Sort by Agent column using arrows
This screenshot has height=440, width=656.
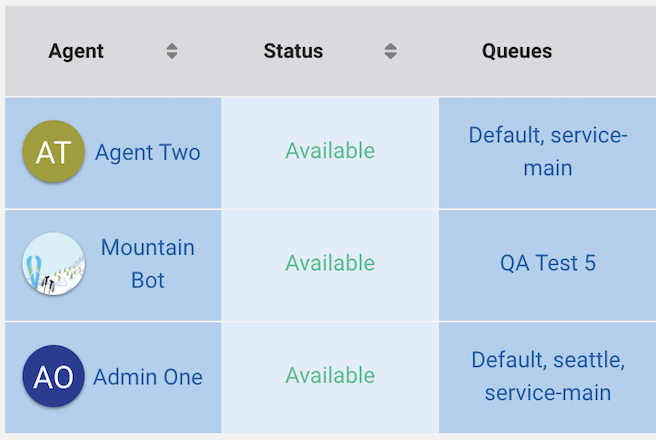pos(172,51)
